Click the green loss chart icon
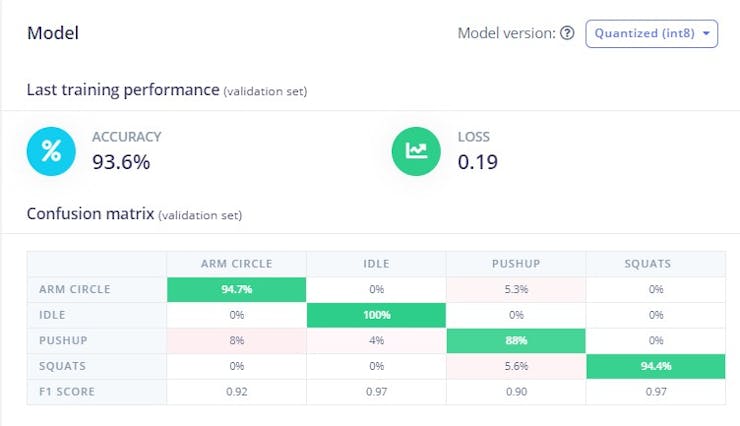The width and height of the screenshot is (740, 426). 416,151
